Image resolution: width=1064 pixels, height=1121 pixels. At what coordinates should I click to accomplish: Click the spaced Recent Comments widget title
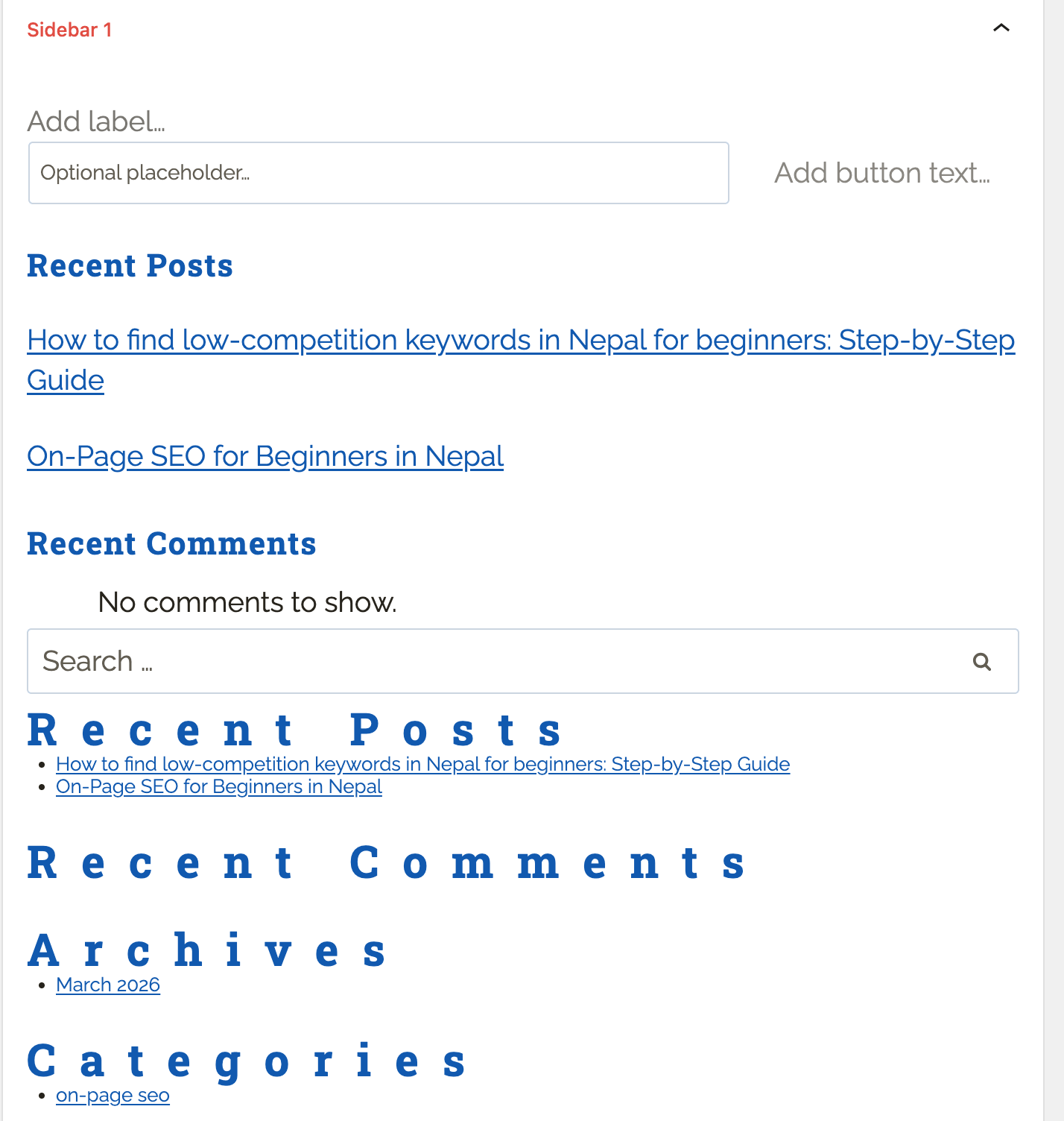click(386, 862)
